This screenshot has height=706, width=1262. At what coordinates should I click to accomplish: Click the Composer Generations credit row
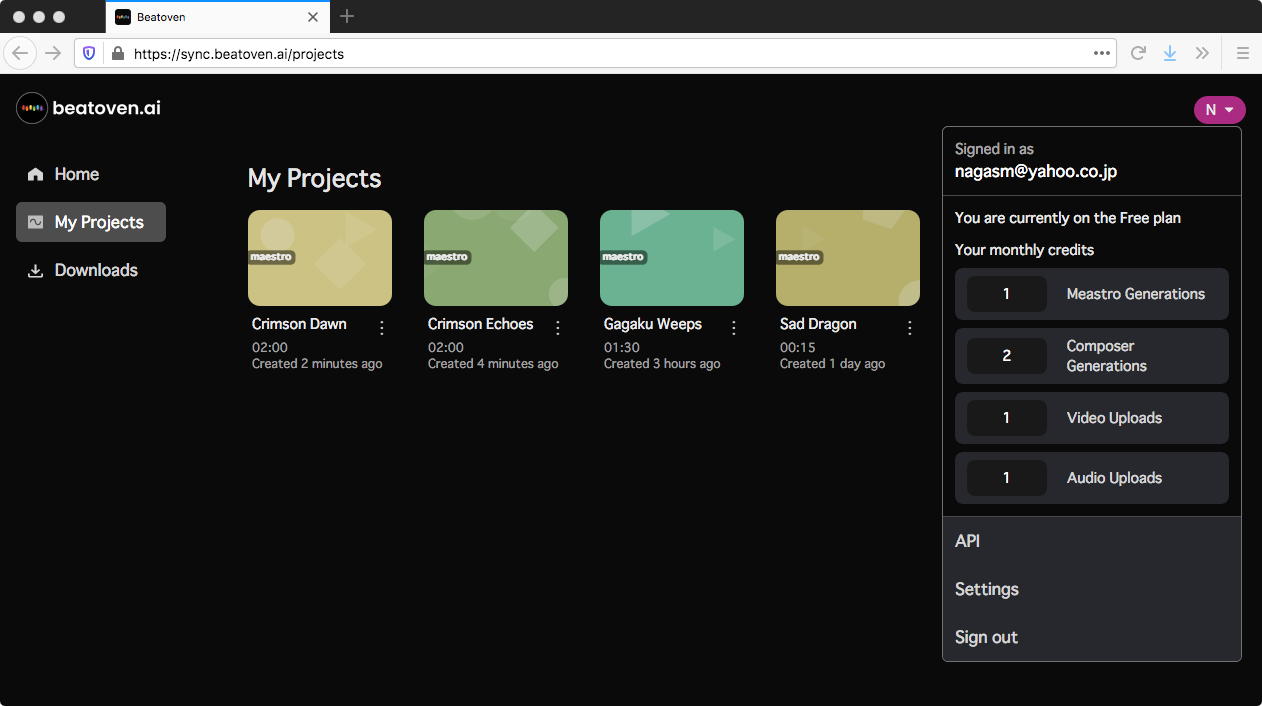pyautogui.click(x=1092, y=356)
